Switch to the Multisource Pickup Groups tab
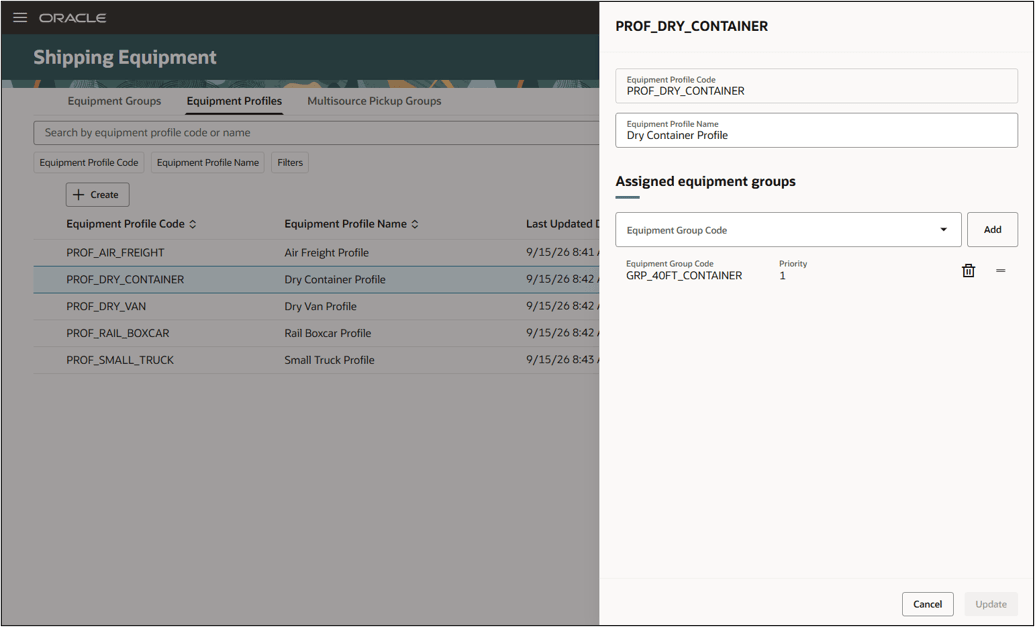This screenshot has height=627, width=1035. (x=374, y=101)
